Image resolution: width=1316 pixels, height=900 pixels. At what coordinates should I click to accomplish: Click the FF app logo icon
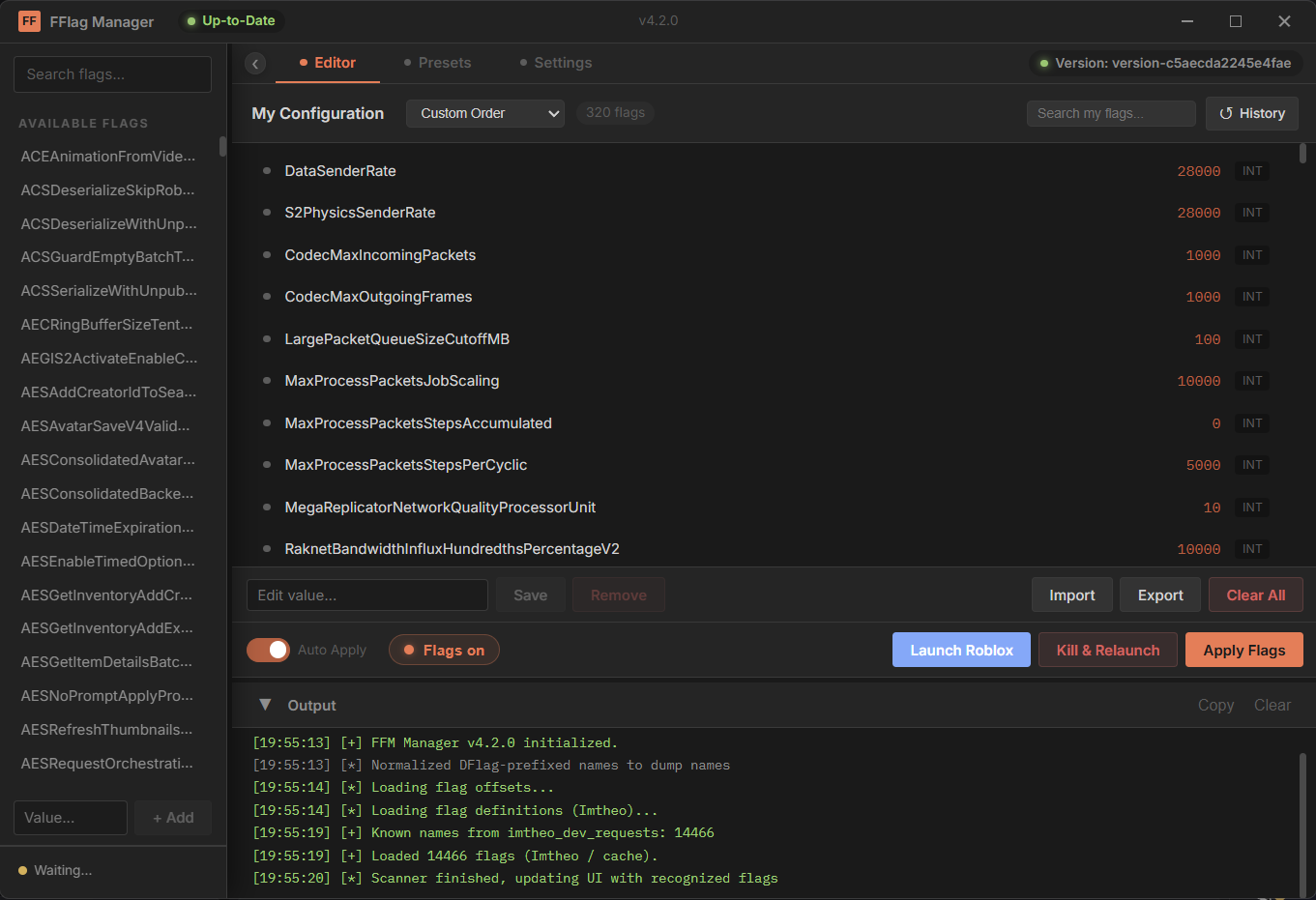tap(29, 21)
